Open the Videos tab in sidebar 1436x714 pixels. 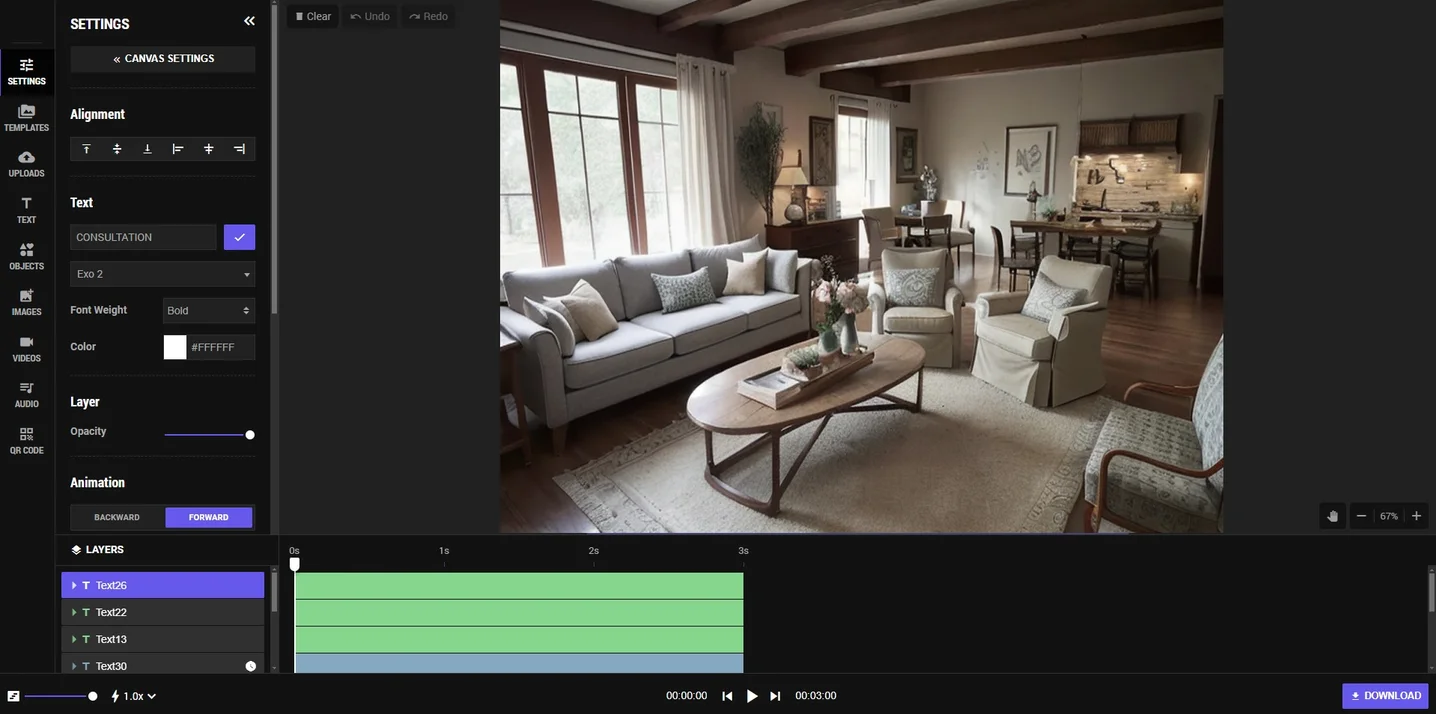[26, 348]
